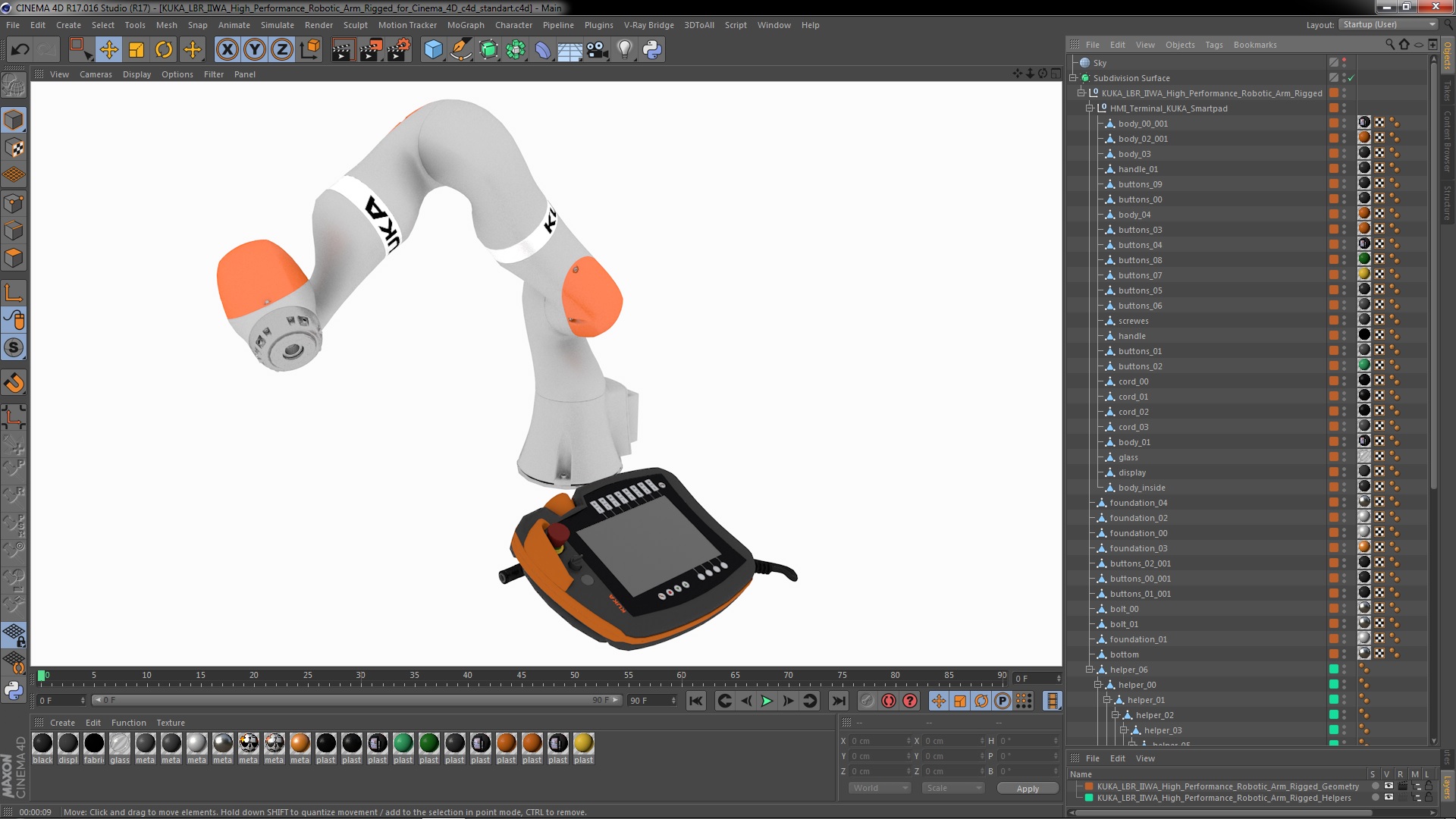Open Object Manager Tags menu

[x=1213, y=45]
